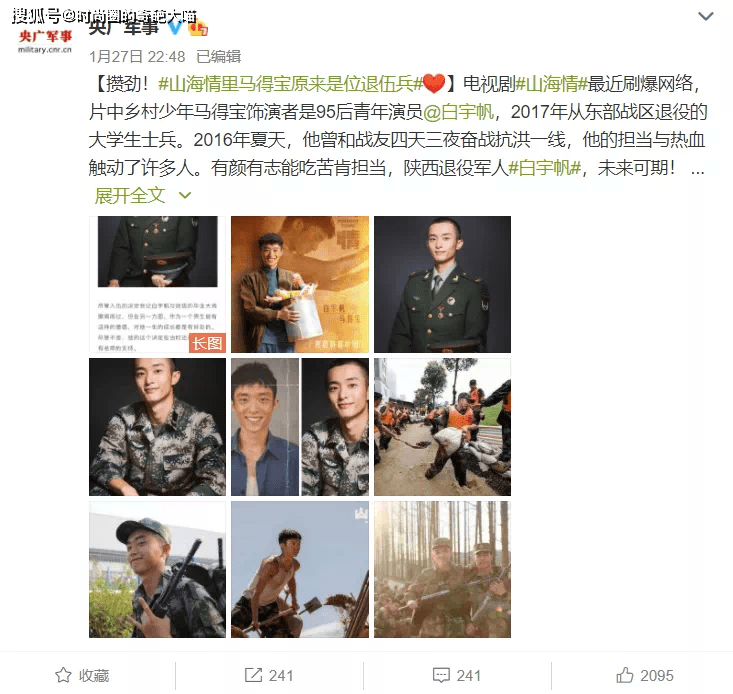Image resolution: width=733 pixels, height=694 pixels.
Task: Open the @白宇帆 mention link
Action: 458,112
